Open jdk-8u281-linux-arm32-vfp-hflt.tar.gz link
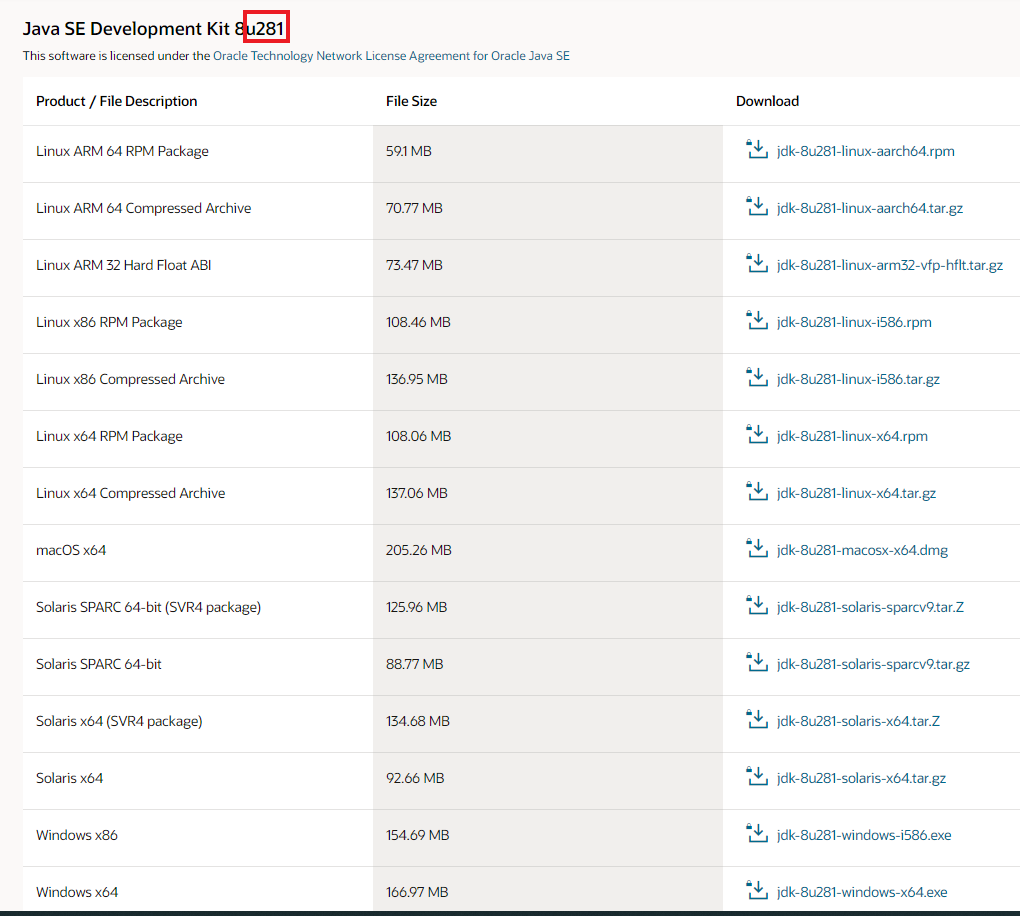 coord(889,265)
